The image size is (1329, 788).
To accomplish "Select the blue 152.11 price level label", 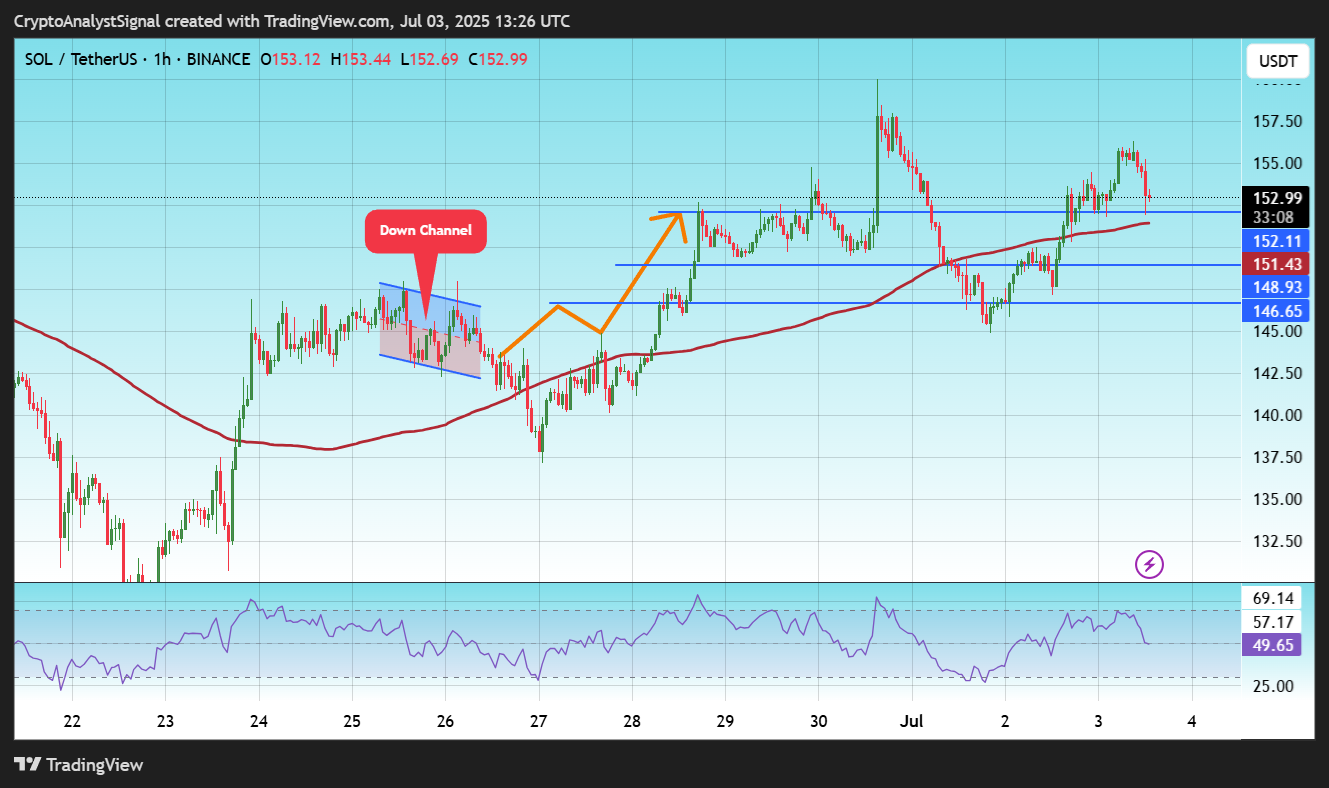I will click(x=1276, y=241).
